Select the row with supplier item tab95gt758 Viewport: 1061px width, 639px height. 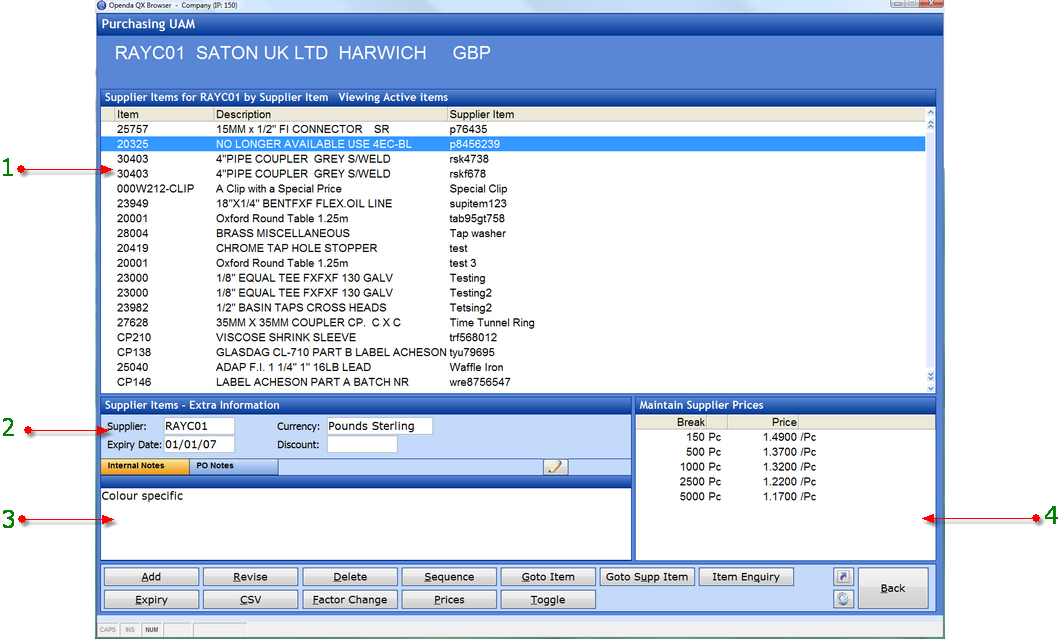point(513,219)
